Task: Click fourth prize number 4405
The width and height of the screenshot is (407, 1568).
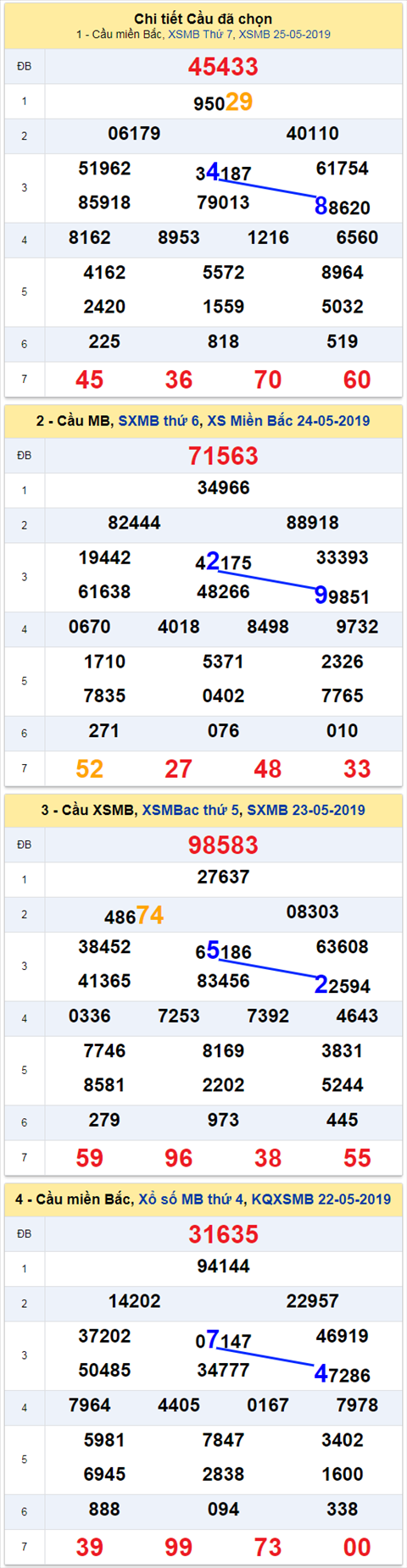Action: coord(179,1405)
